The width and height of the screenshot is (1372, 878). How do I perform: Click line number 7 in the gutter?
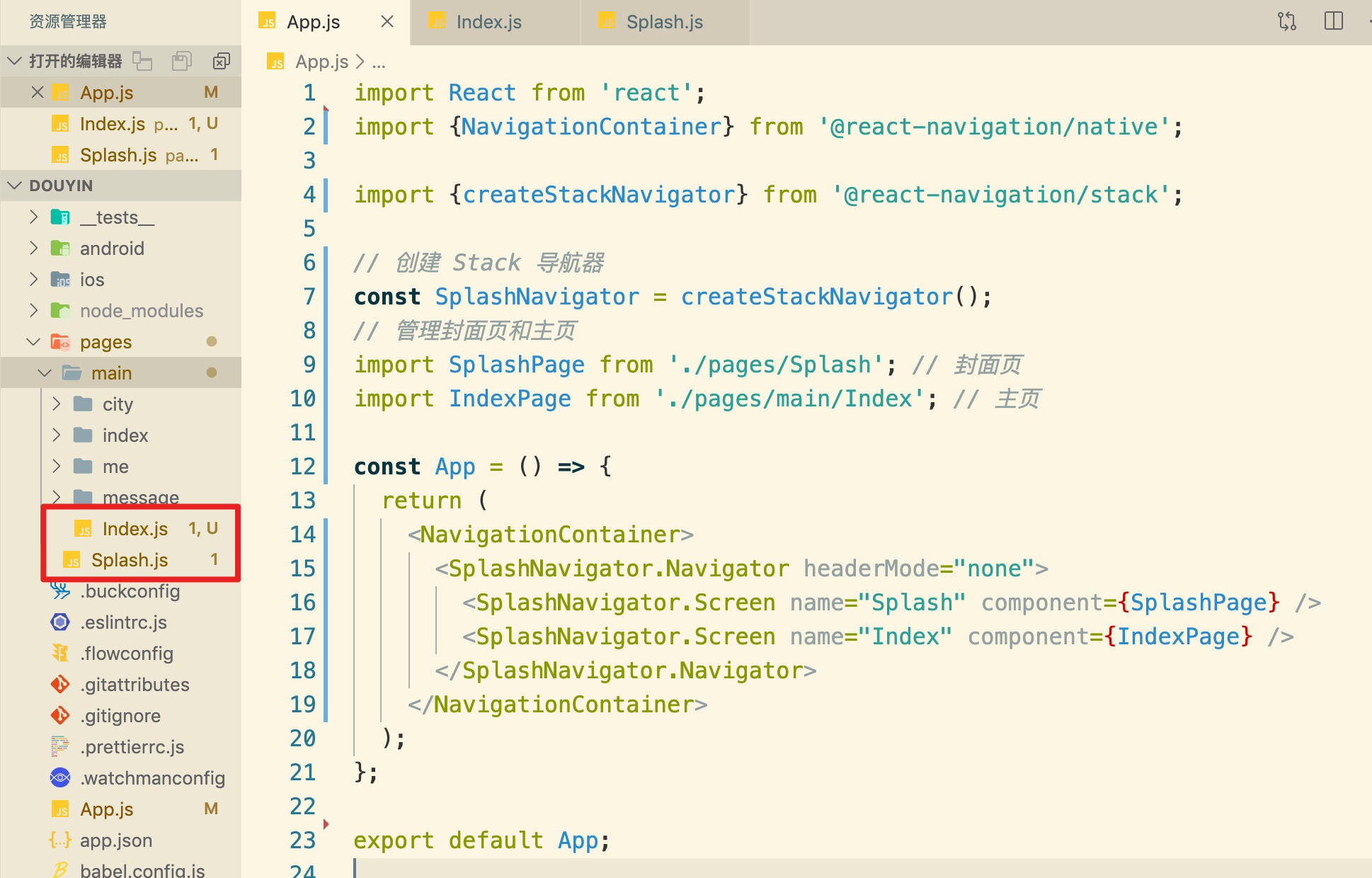click(x=309, y=297)
